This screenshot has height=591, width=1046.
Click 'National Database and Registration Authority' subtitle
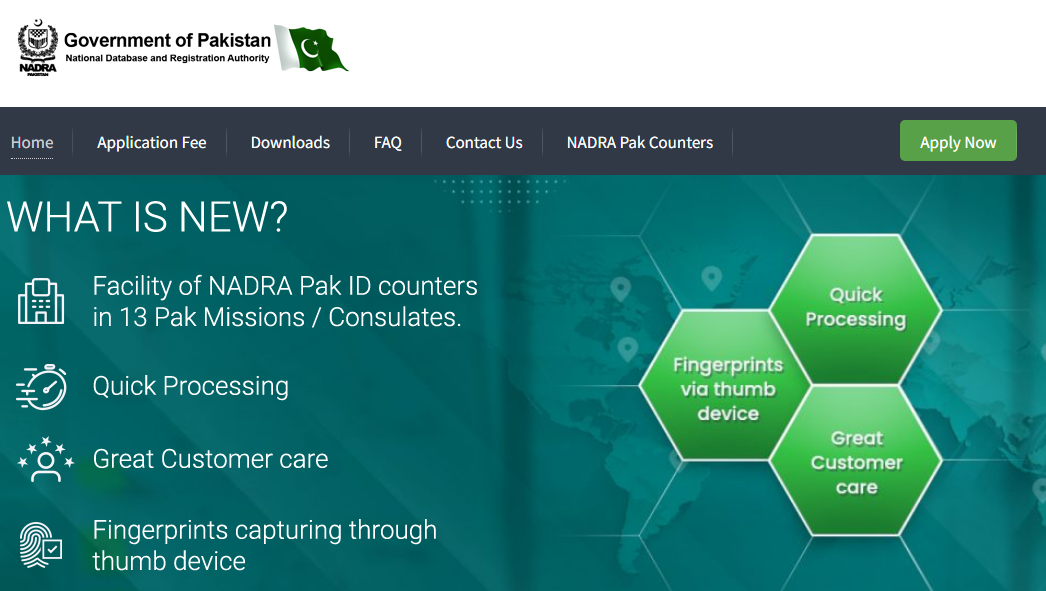(x=167, y=58)
